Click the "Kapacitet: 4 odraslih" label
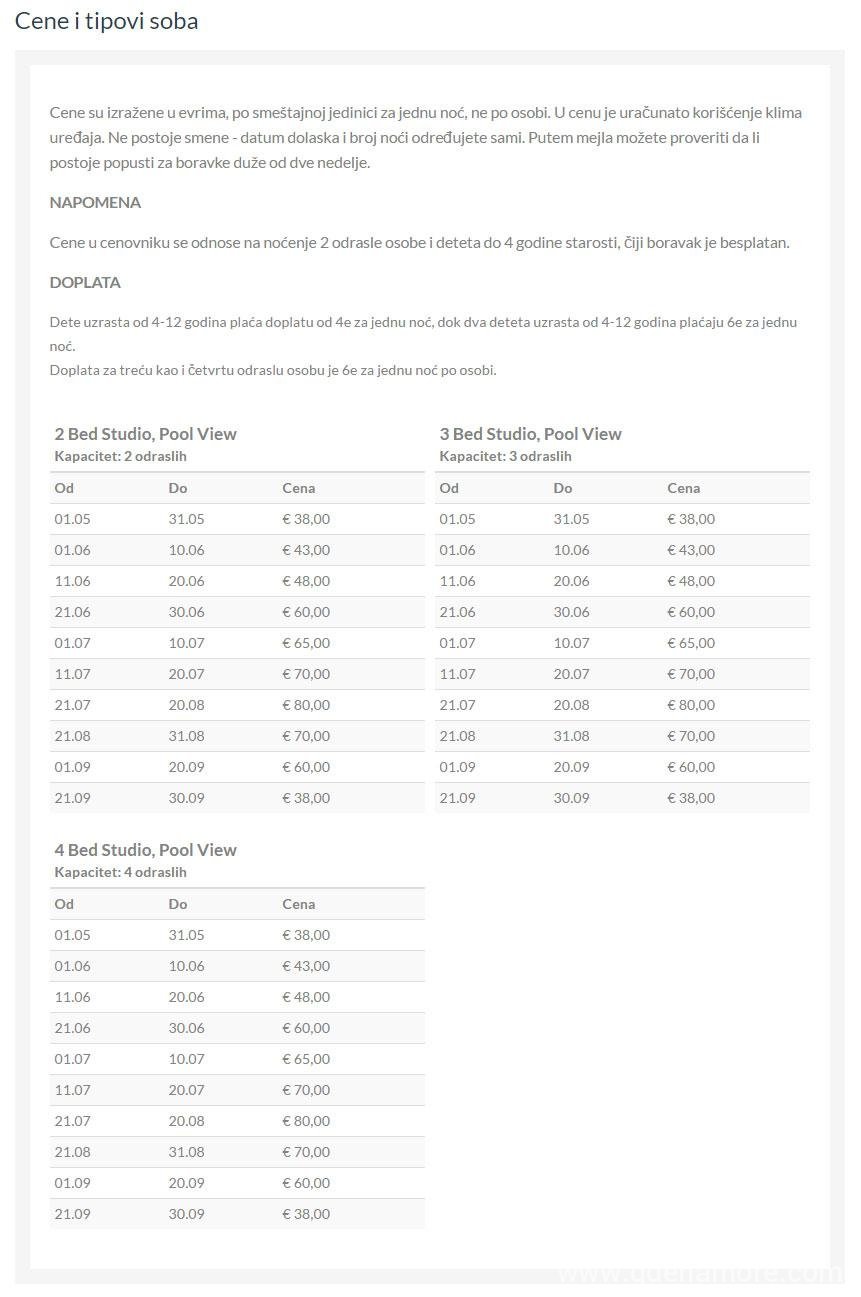 (x=120, y=872)
